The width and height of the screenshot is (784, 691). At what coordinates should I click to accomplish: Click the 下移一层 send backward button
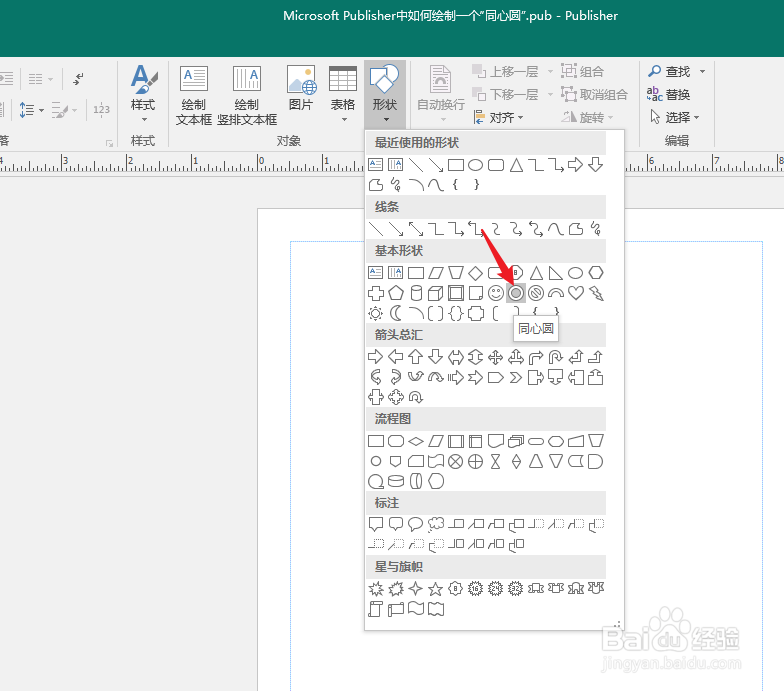point(506,94)
